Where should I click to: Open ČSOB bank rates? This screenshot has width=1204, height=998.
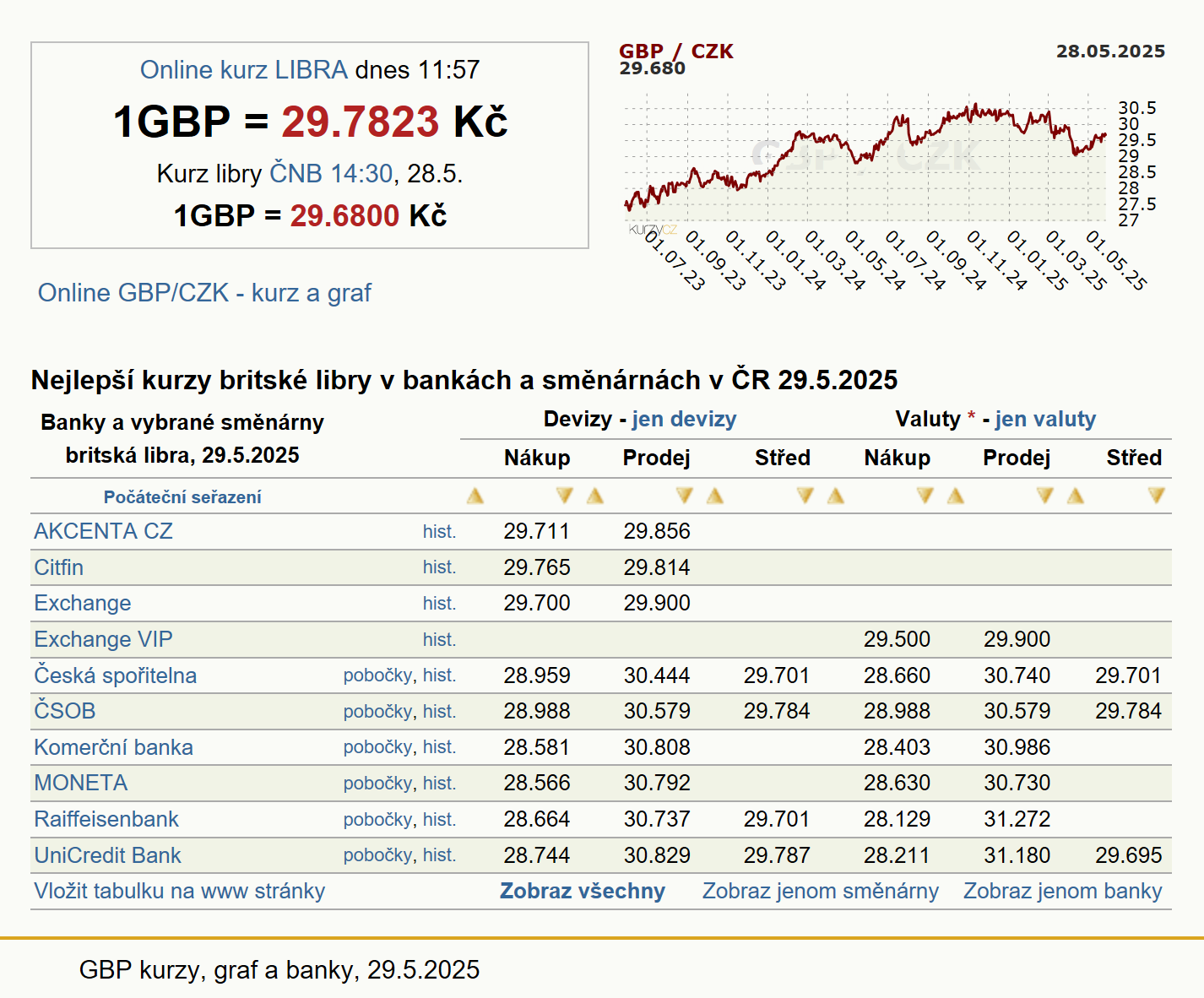64,711
